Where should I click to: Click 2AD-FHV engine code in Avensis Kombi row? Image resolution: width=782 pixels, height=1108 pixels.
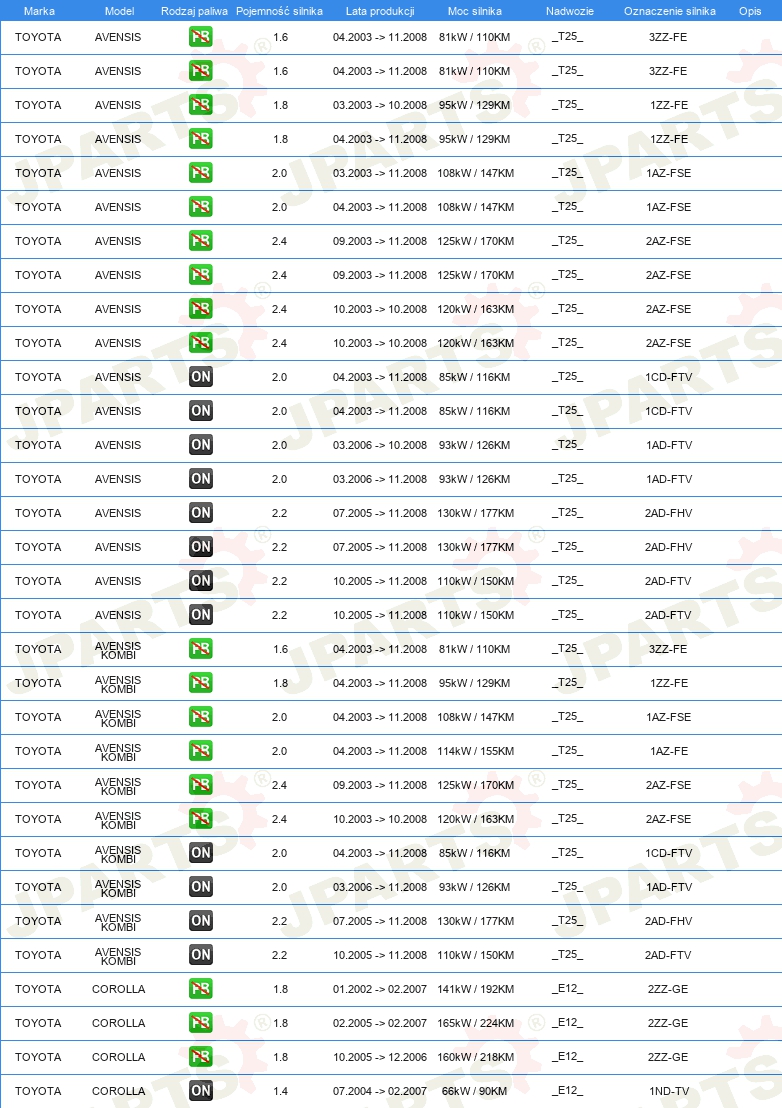(x=668, y=921)
